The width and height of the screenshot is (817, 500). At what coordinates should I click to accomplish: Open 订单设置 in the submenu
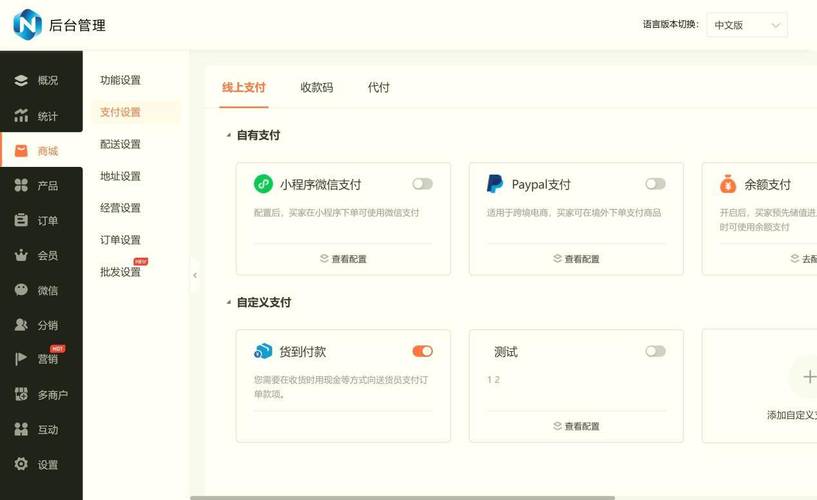120,240
